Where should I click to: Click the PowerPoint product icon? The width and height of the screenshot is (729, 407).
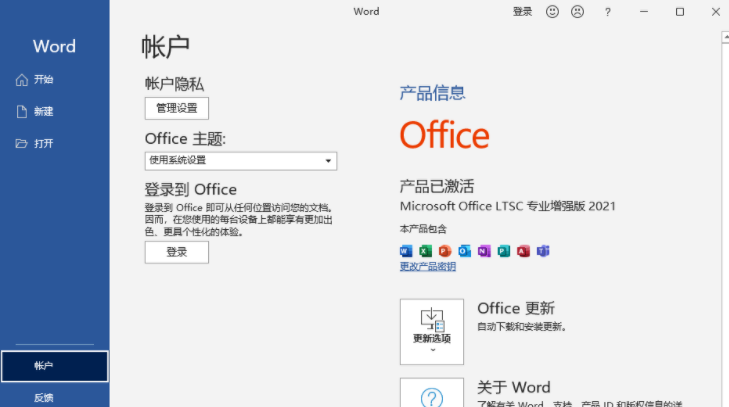445,251
